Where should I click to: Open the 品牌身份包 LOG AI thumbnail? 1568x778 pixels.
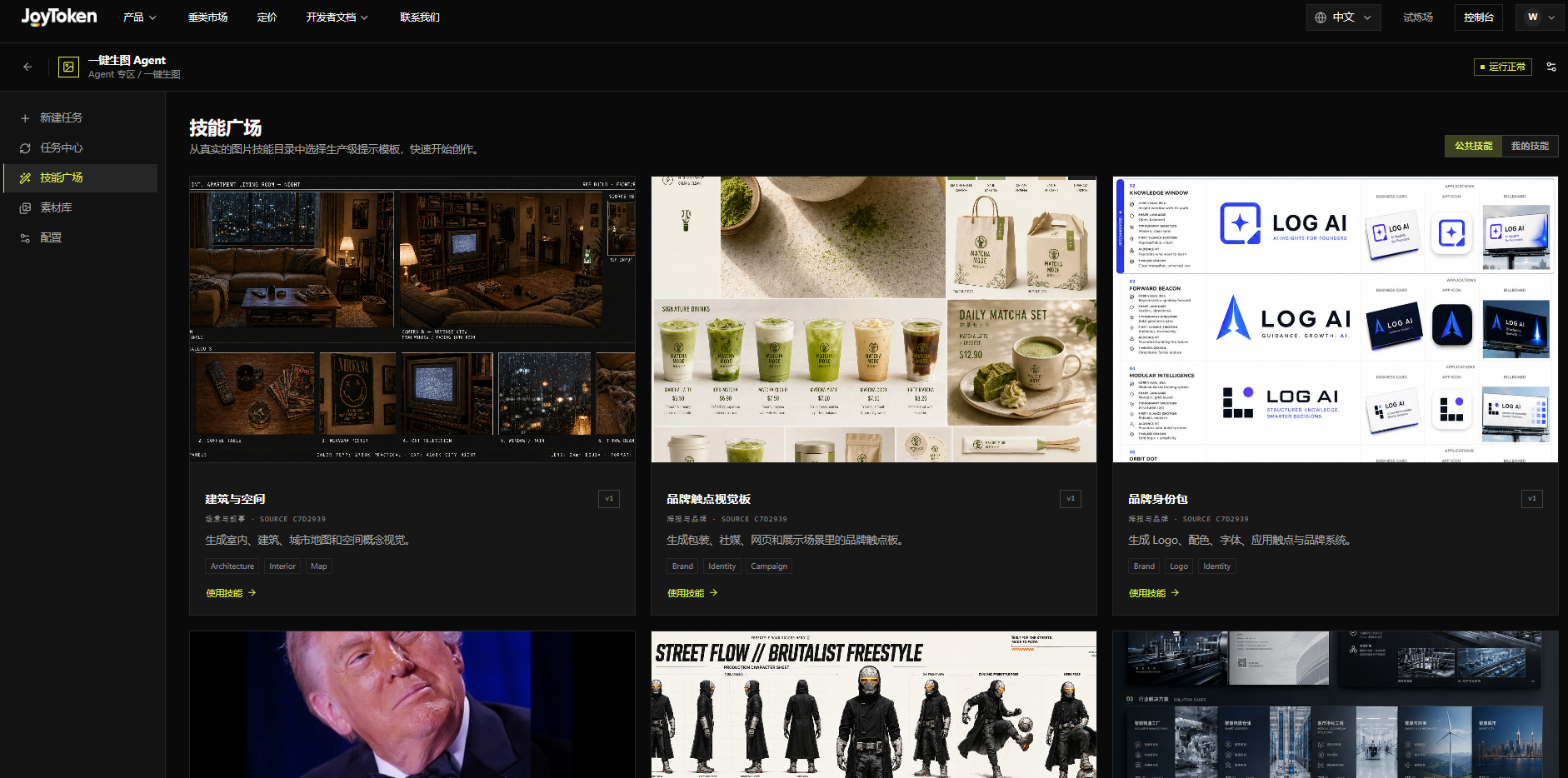(1335, 319)
